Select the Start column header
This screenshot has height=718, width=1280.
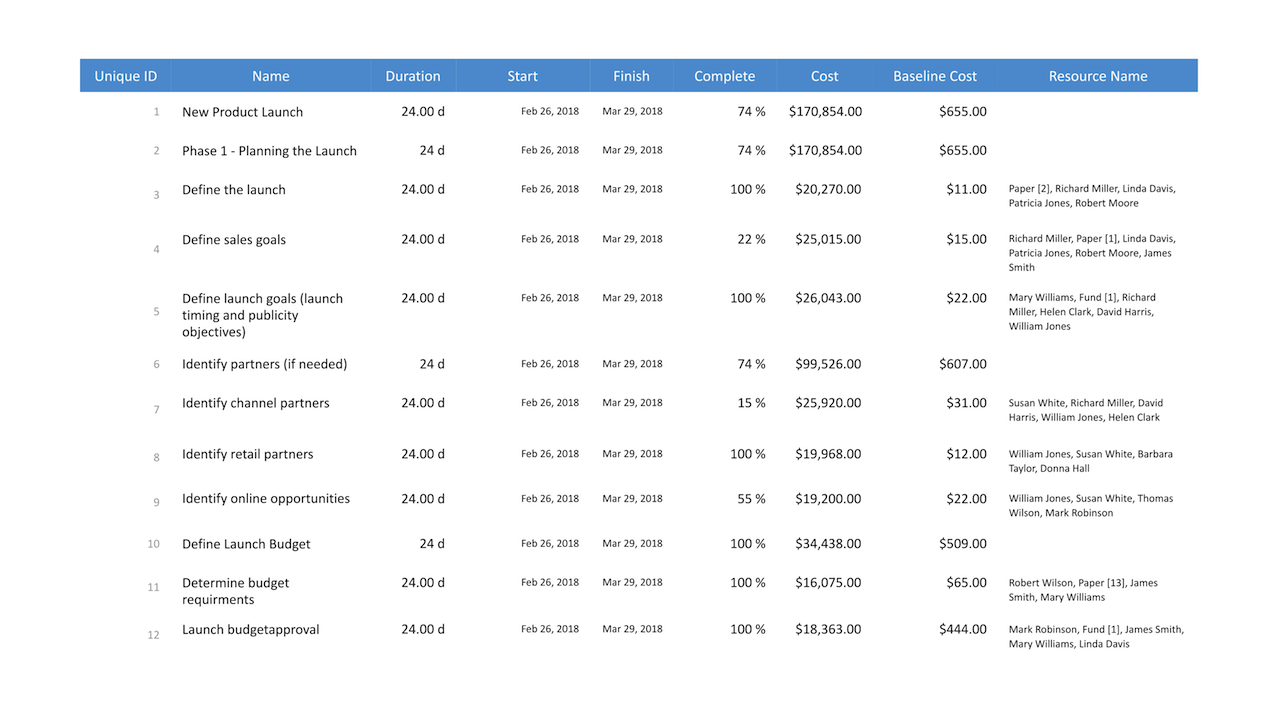(522, 76)
